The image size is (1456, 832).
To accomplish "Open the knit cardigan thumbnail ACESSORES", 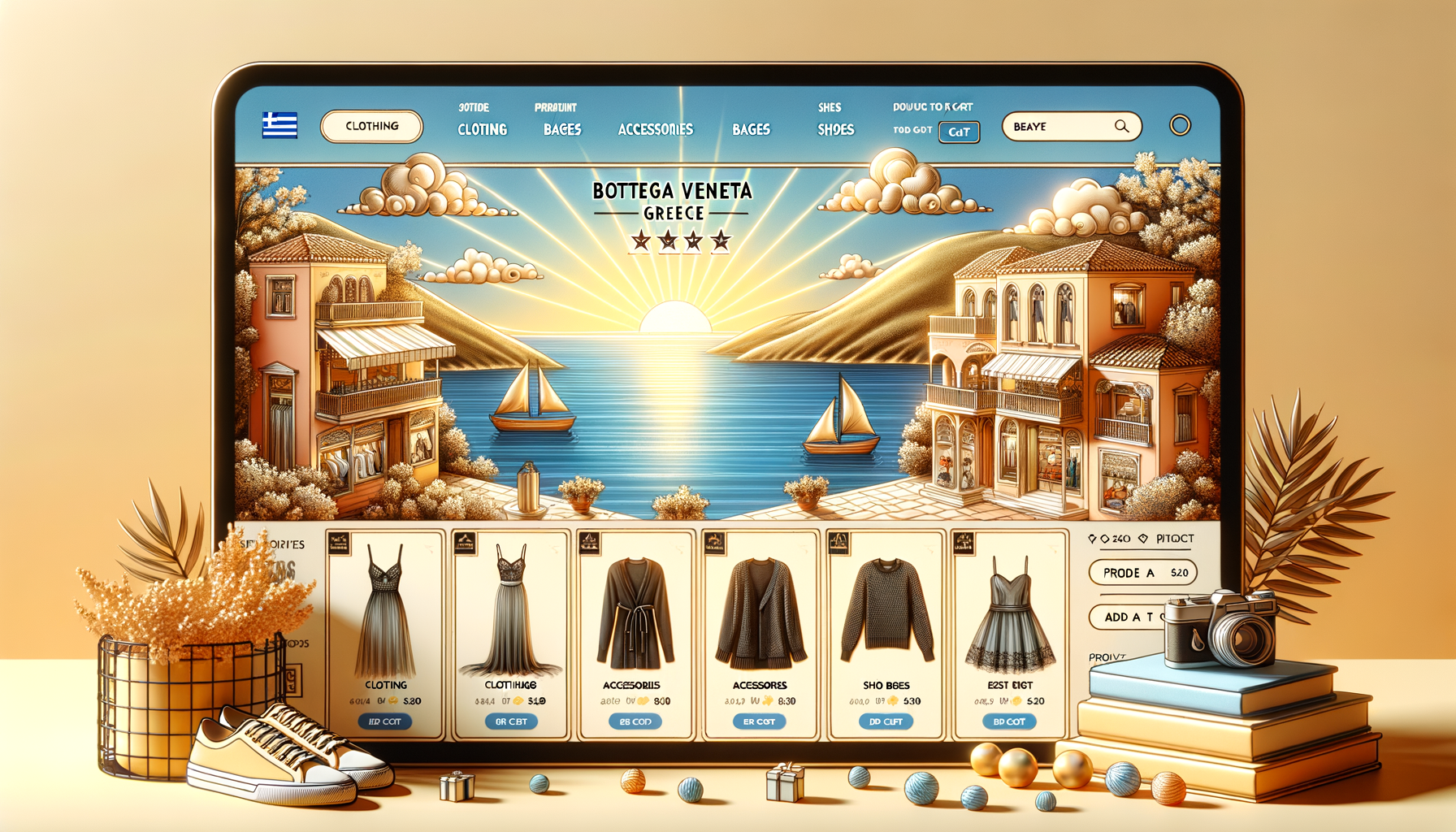I will [760, 613].
